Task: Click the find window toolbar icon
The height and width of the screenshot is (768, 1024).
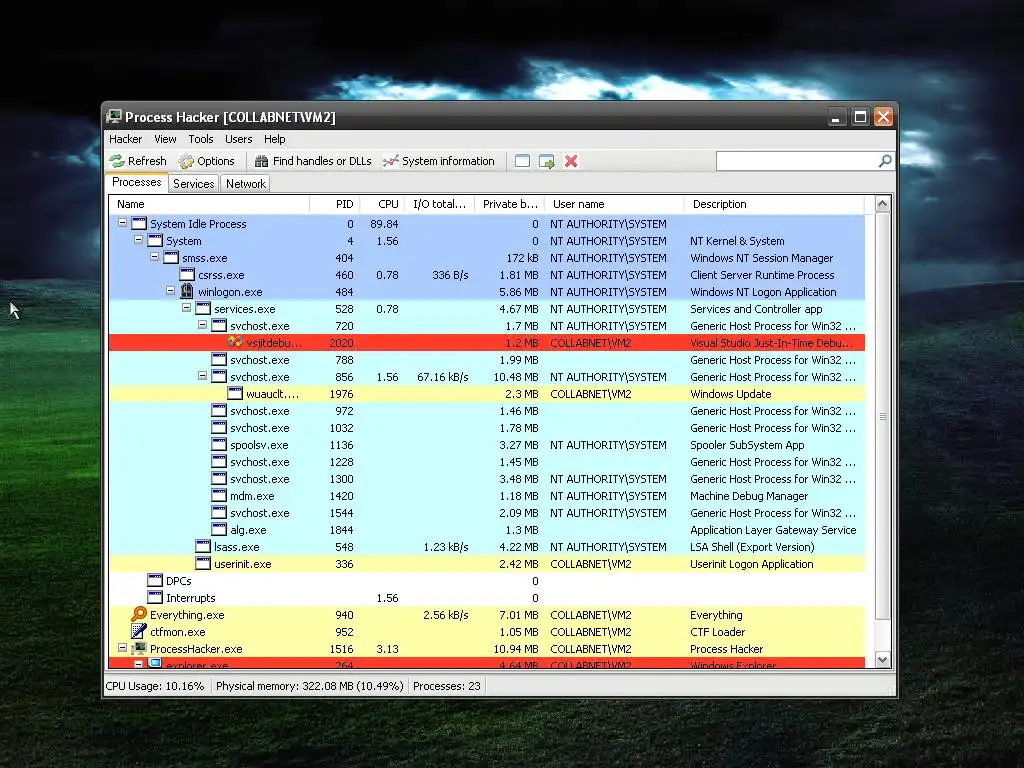Action: (522, 161)
